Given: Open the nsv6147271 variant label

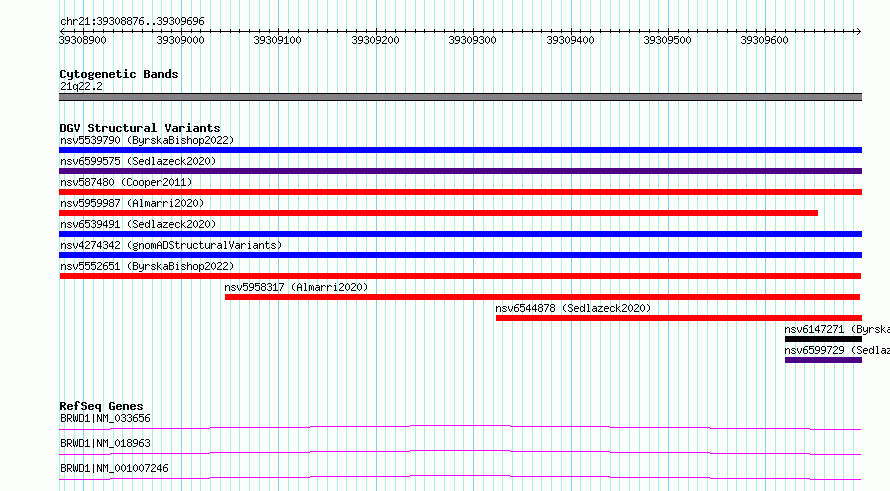Looking at the screenshot, I should click(x=837, y=329).
